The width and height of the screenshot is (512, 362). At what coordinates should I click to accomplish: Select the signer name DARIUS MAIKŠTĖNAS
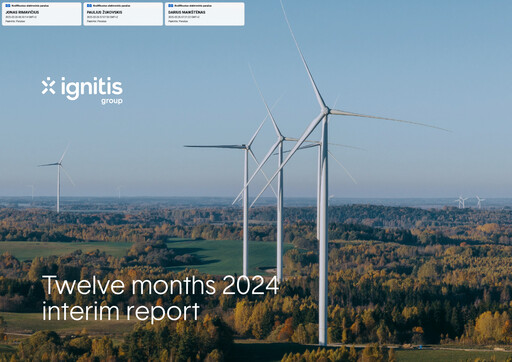tap(187, 12)
